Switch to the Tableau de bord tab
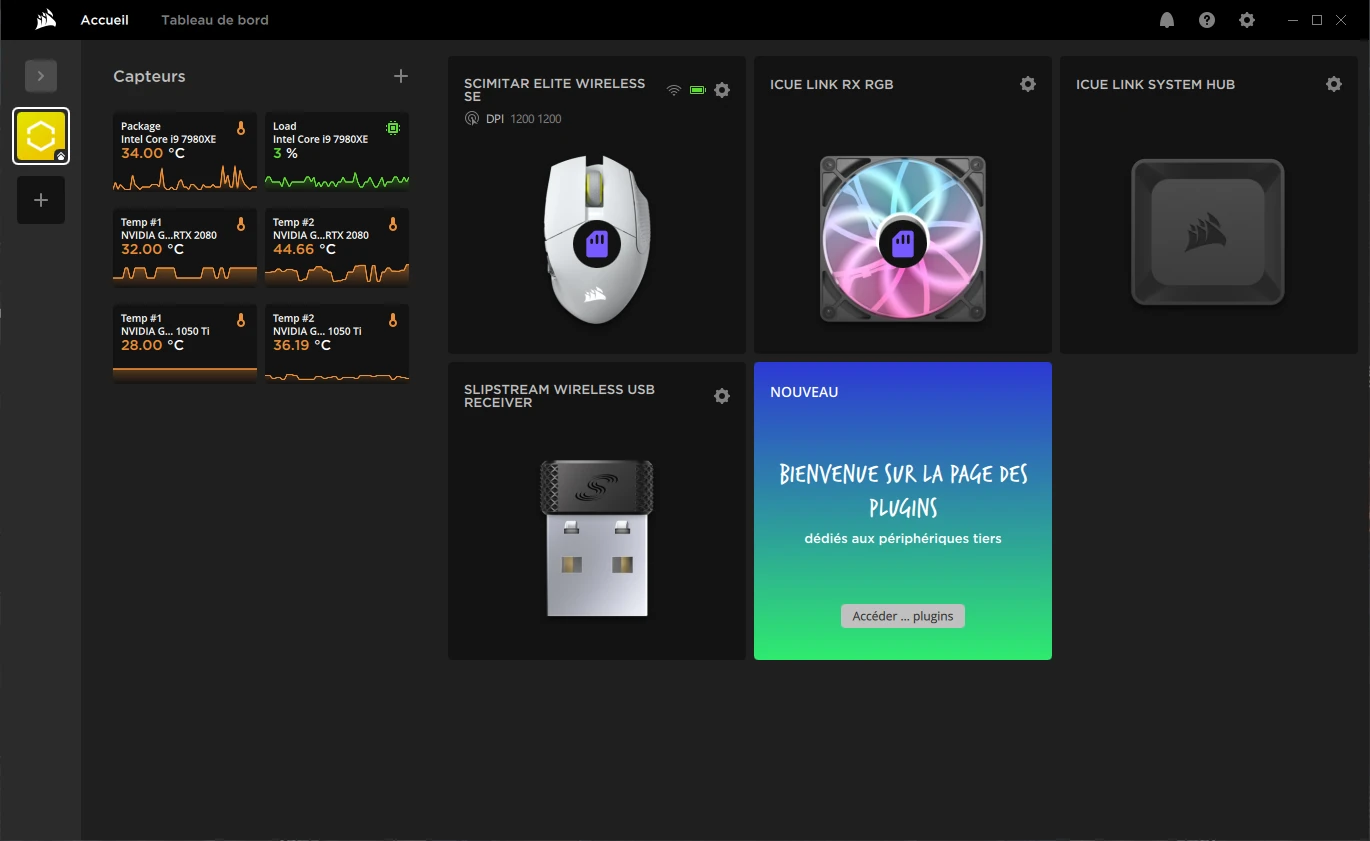 click(x=215, y=20)
